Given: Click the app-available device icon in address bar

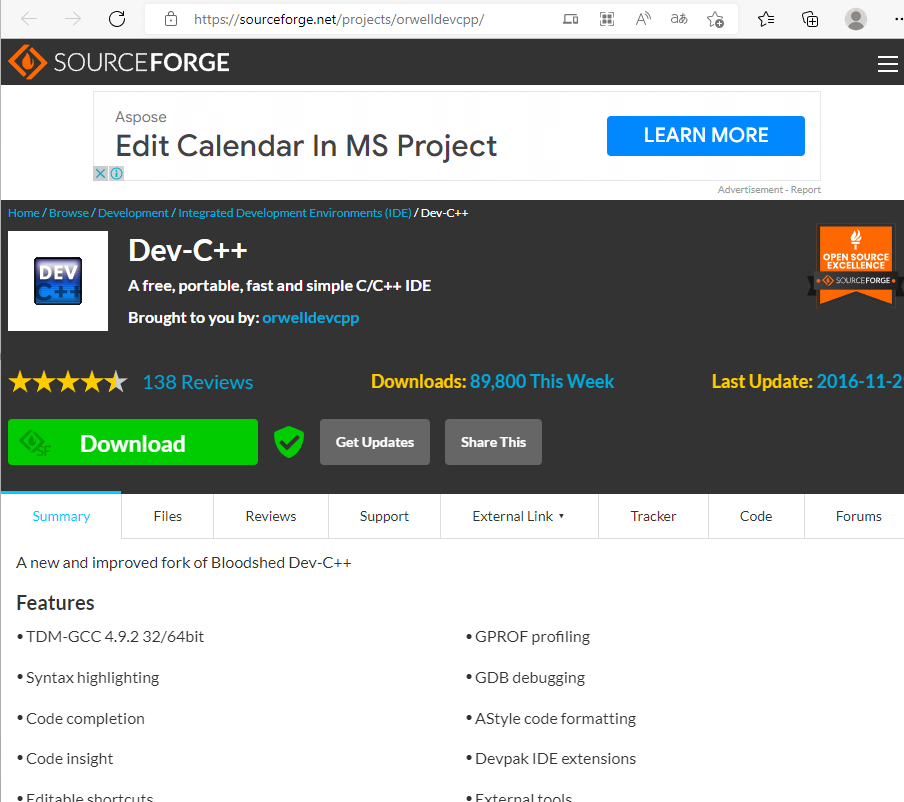Looking at the screenshot, I should [x=570, y=19].
